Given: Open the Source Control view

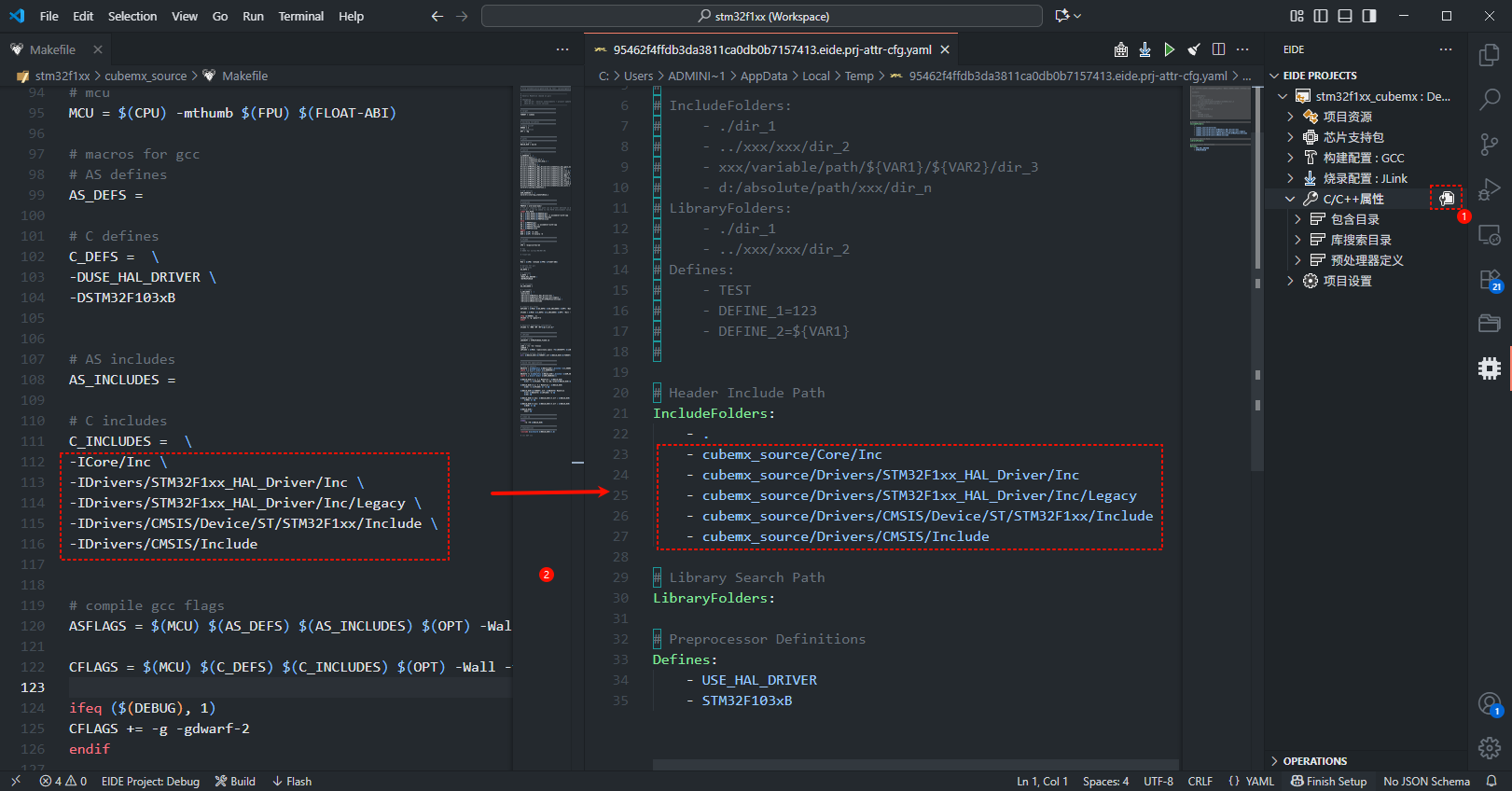Looking at the screenshot, I should pyautogui.click(x=1490, y=144).
